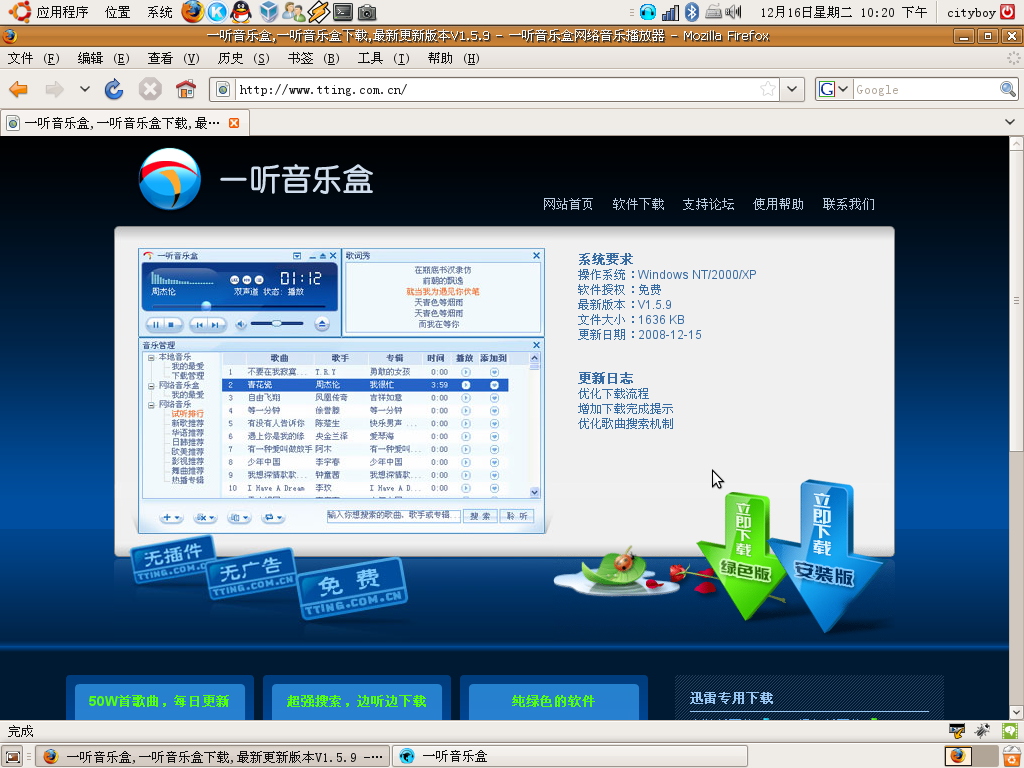Click the greyed forward arrow
This screenshot has height=768, width=1024.
coord(54,89)
